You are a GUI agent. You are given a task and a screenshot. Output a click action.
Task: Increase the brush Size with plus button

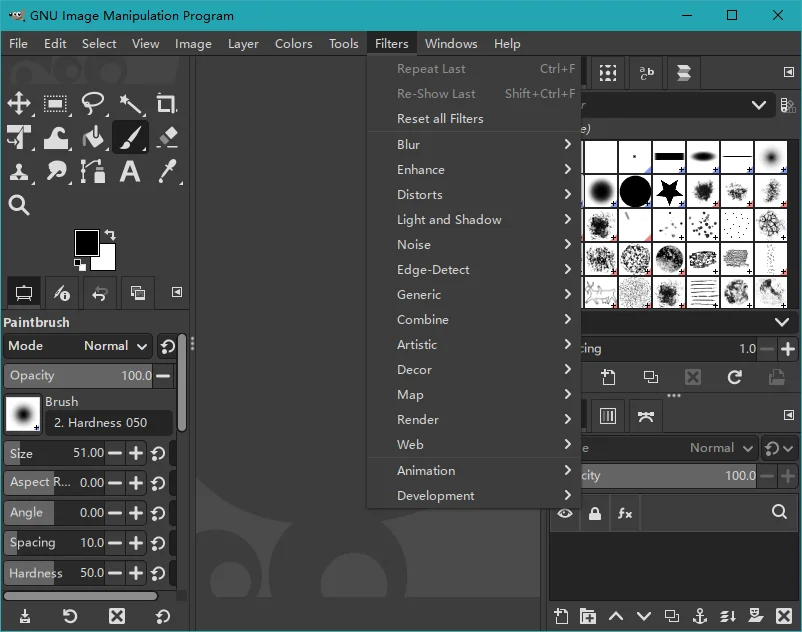click(136, 453)
